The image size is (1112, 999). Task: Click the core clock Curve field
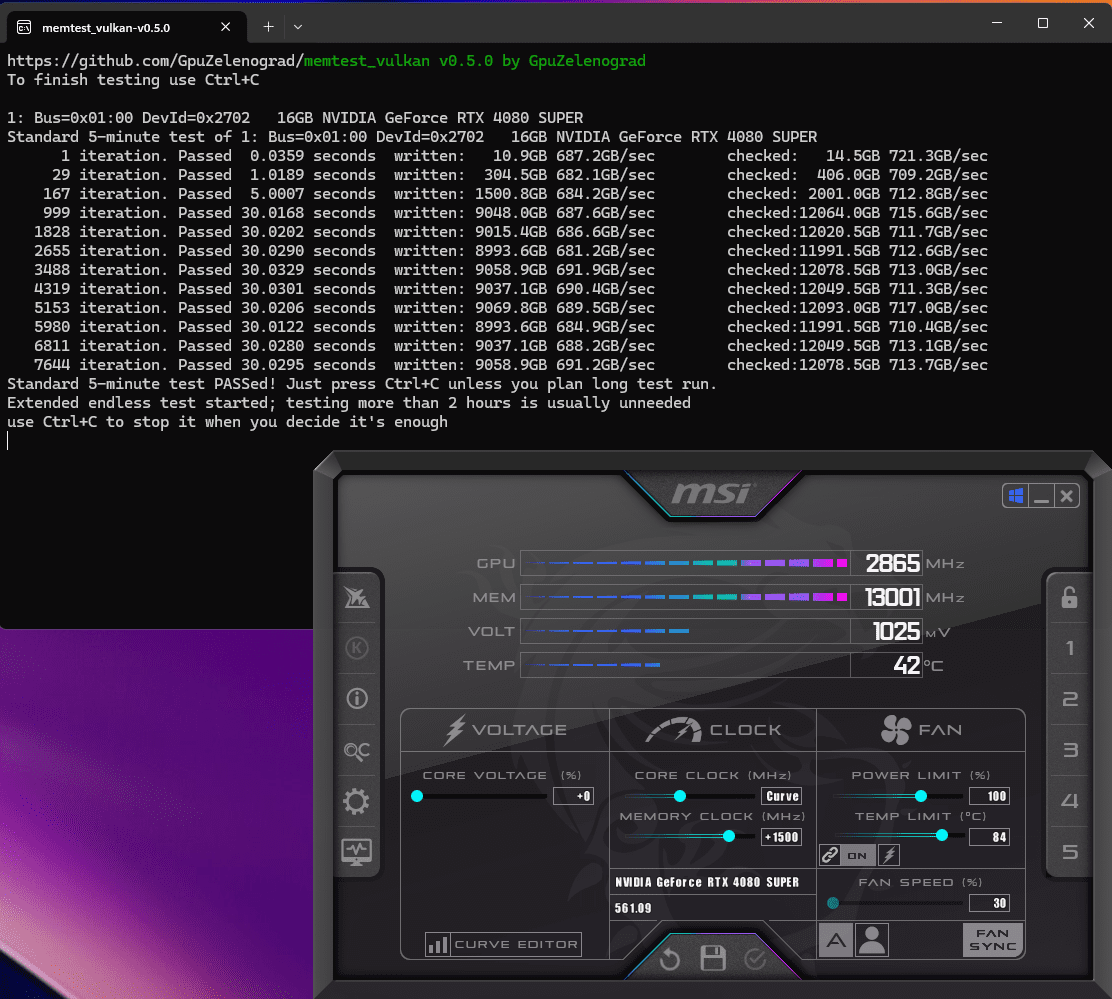pyautogui.click(x=782, y=796)
